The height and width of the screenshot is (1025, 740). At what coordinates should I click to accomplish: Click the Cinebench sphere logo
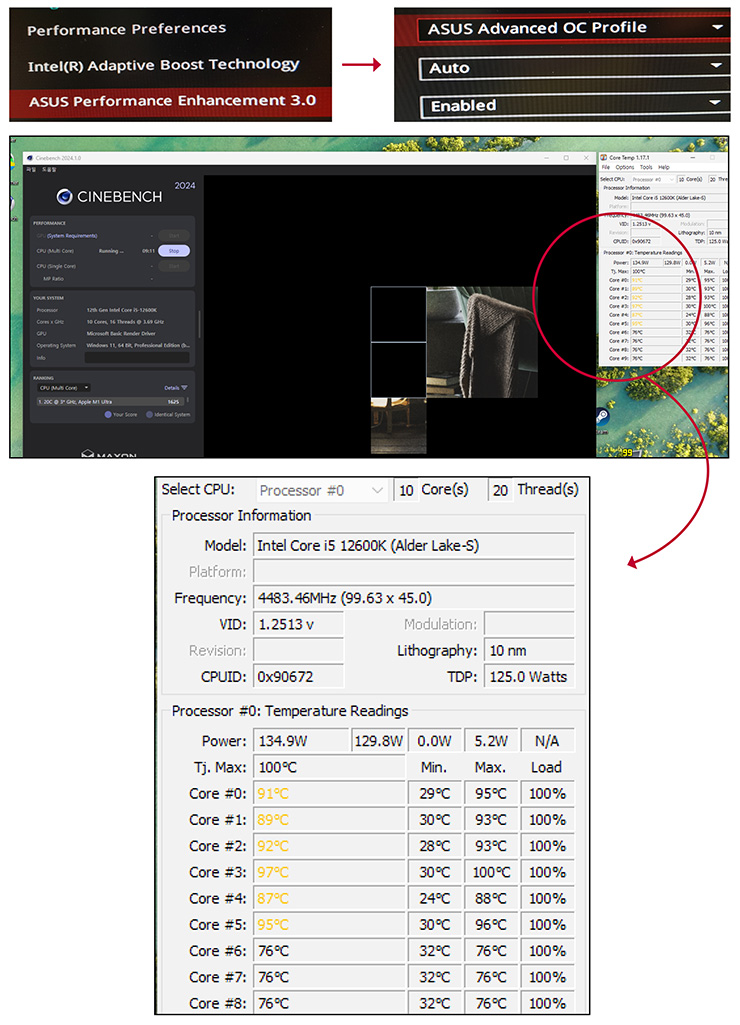[x=64, y=197]
